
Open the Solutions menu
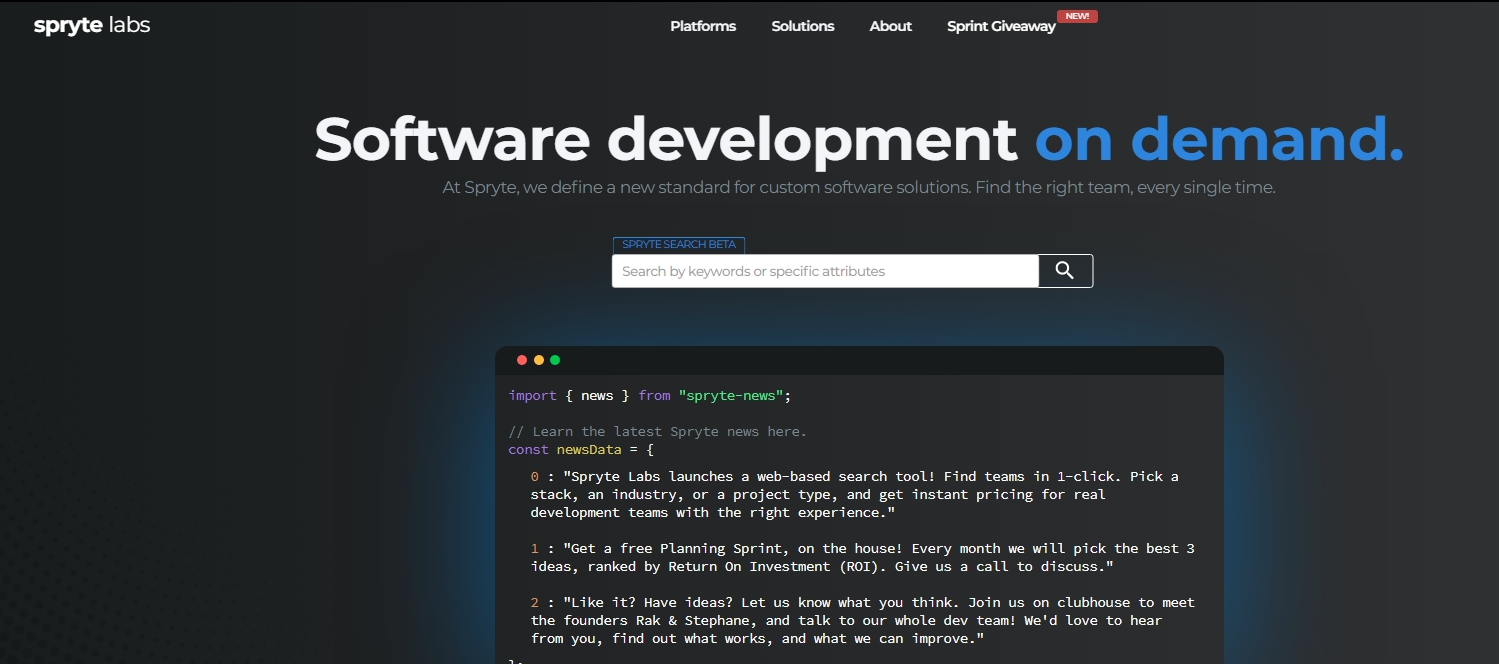(x=803, y=26)
